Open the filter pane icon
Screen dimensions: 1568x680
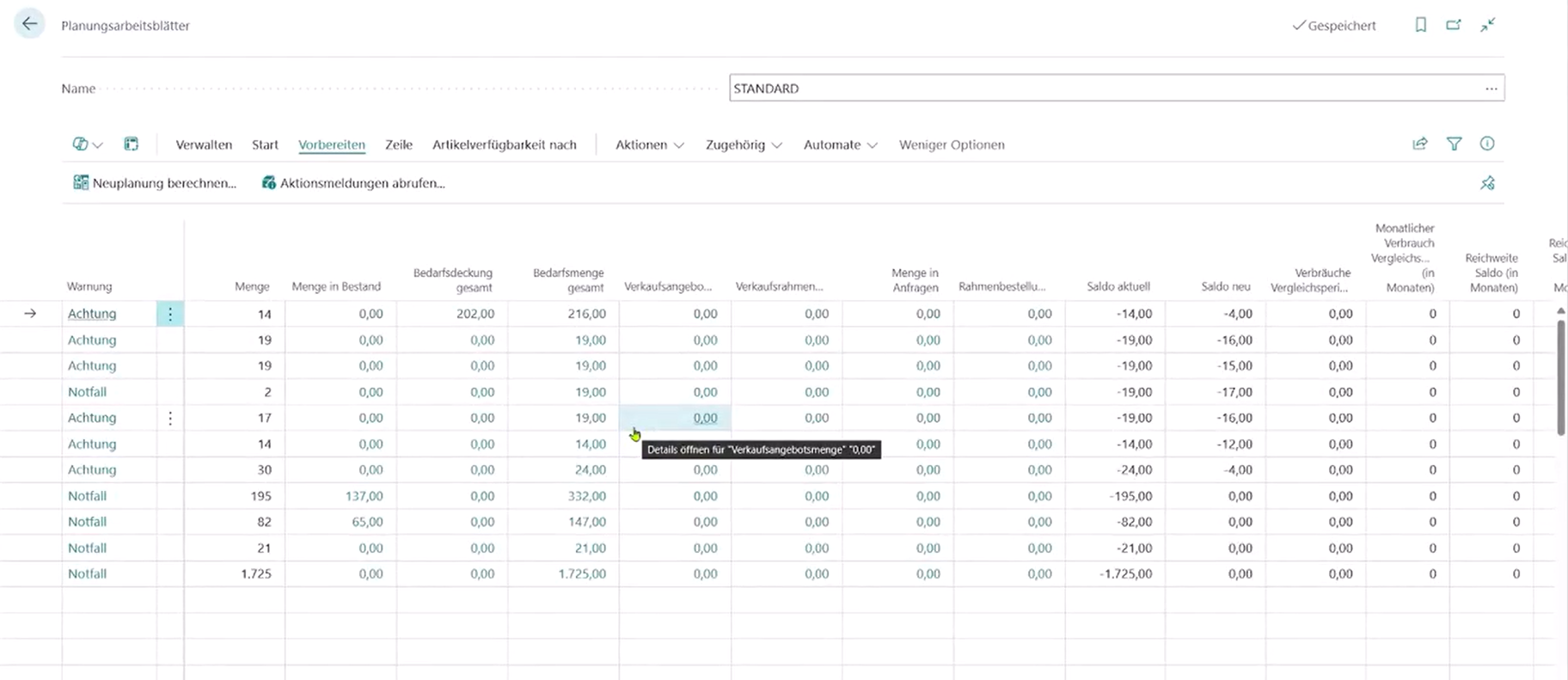pos(1454,144)
